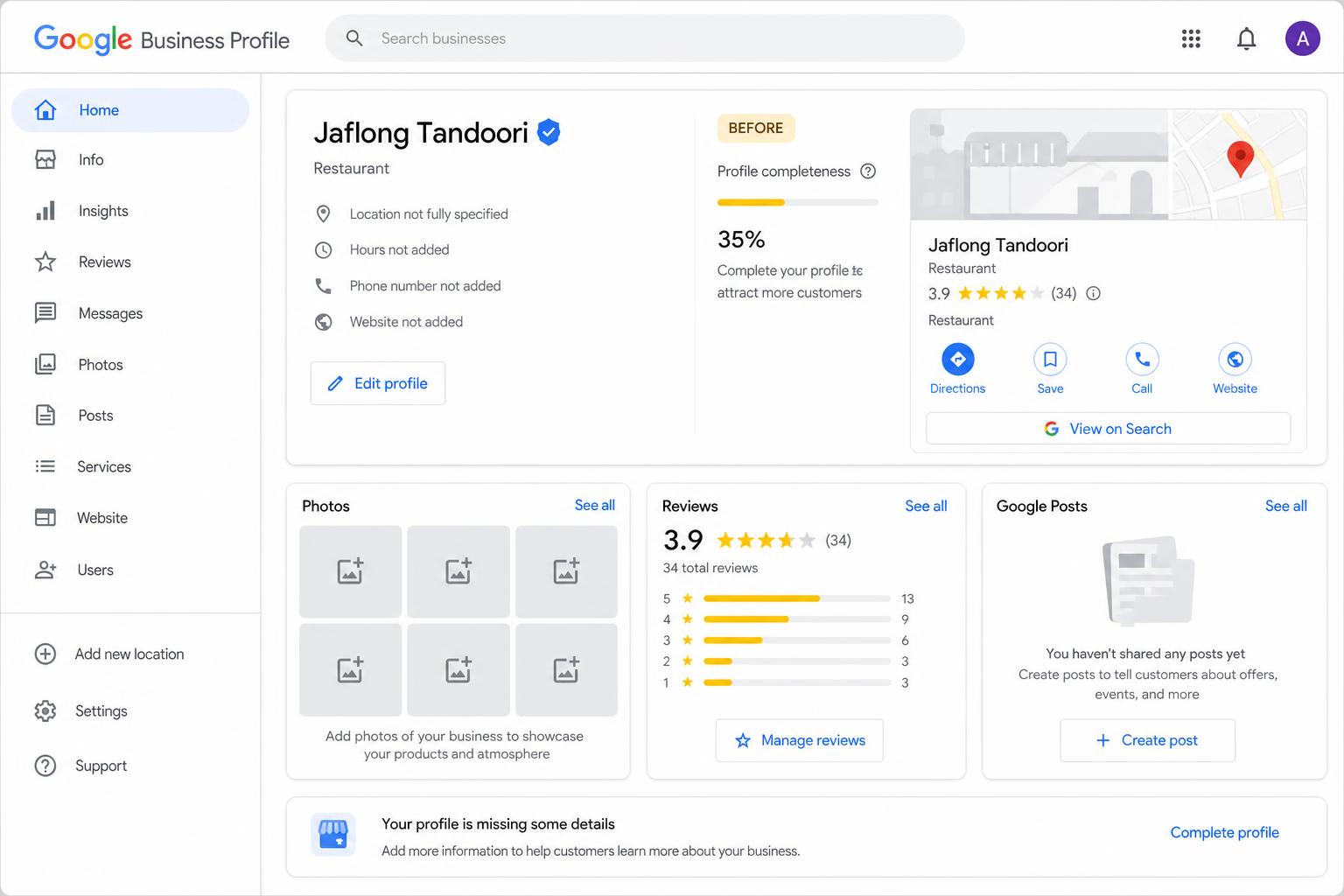Click the Manage reviews button
Screen dimensions: 1344x896
[x=799, y=740]
